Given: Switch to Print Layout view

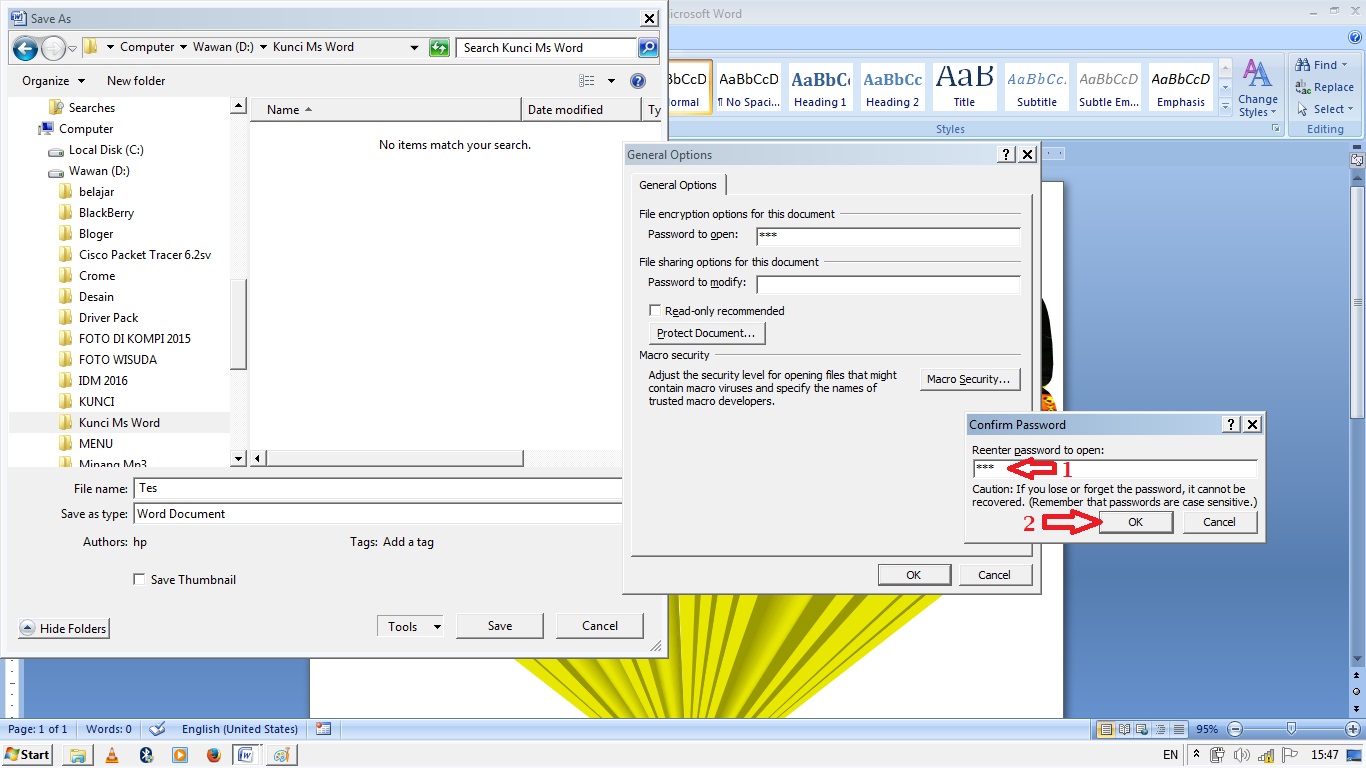Looking at the screenshot, I should click(1106, 729).
